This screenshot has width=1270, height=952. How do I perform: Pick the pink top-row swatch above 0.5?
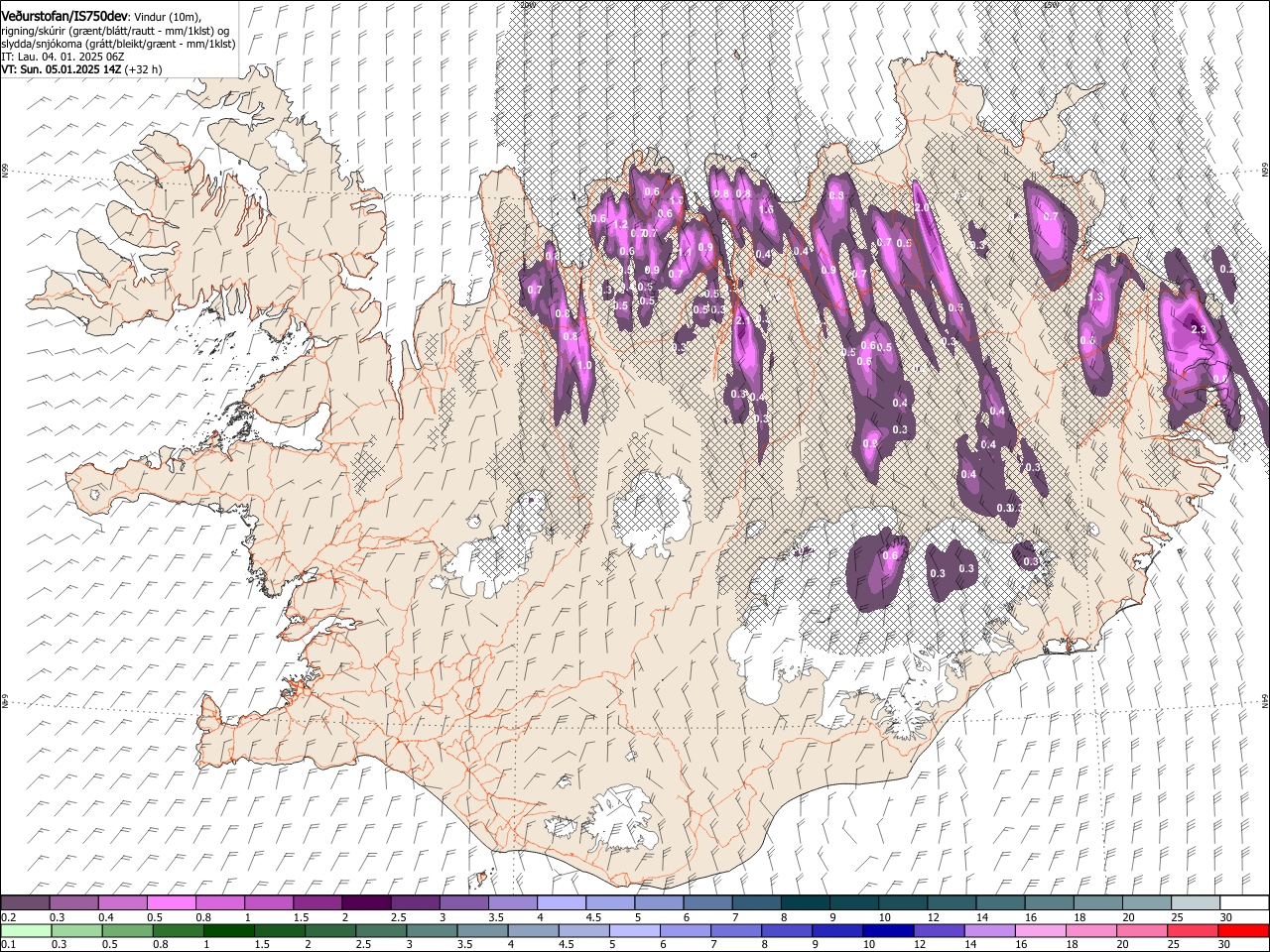pyautogui.click(x=171, y=902)
